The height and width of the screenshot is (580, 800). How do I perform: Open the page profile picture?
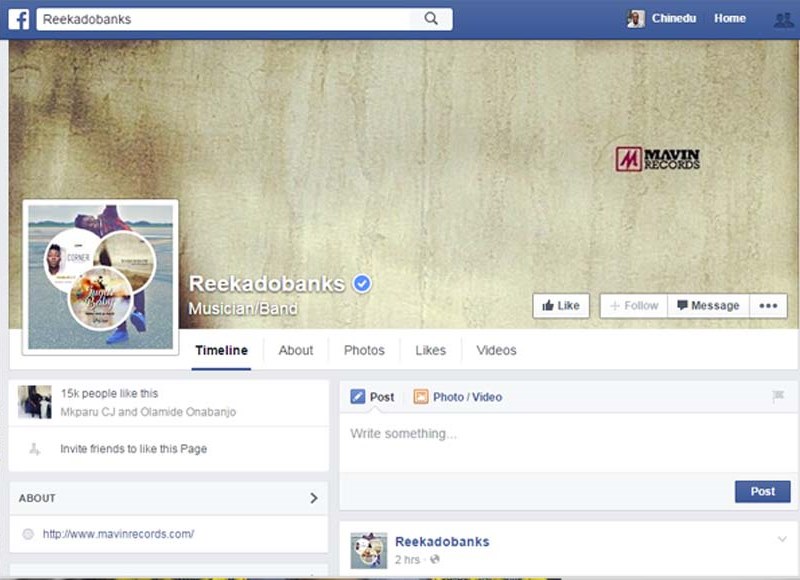coord(101,277)
